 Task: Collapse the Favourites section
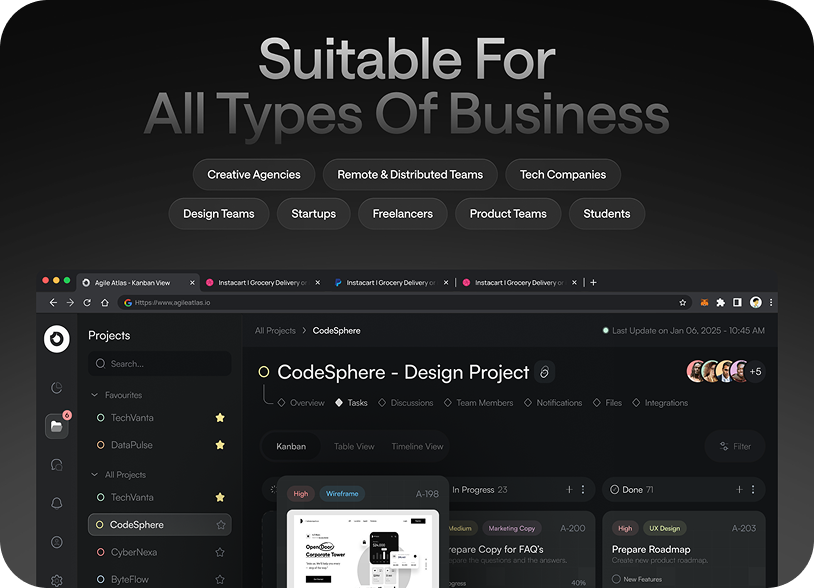94,395
